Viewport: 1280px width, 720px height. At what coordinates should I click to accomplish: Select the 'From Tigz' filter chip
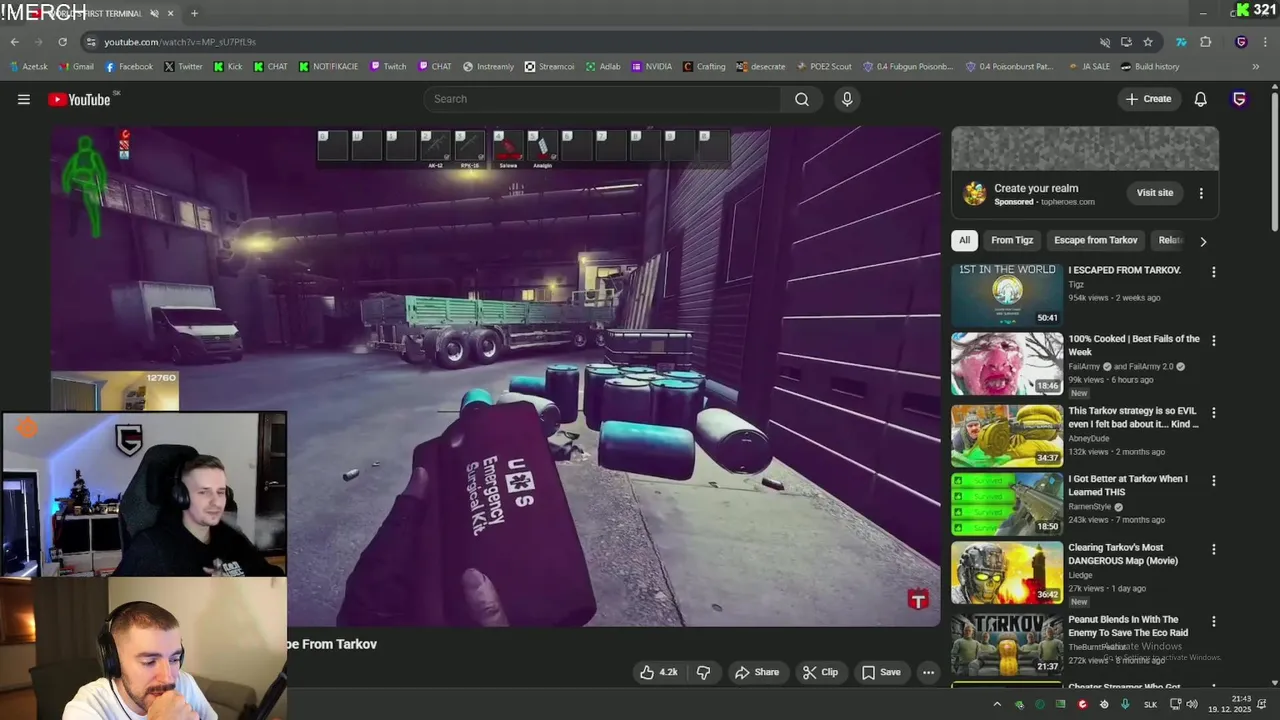(x=1012, y=240)
